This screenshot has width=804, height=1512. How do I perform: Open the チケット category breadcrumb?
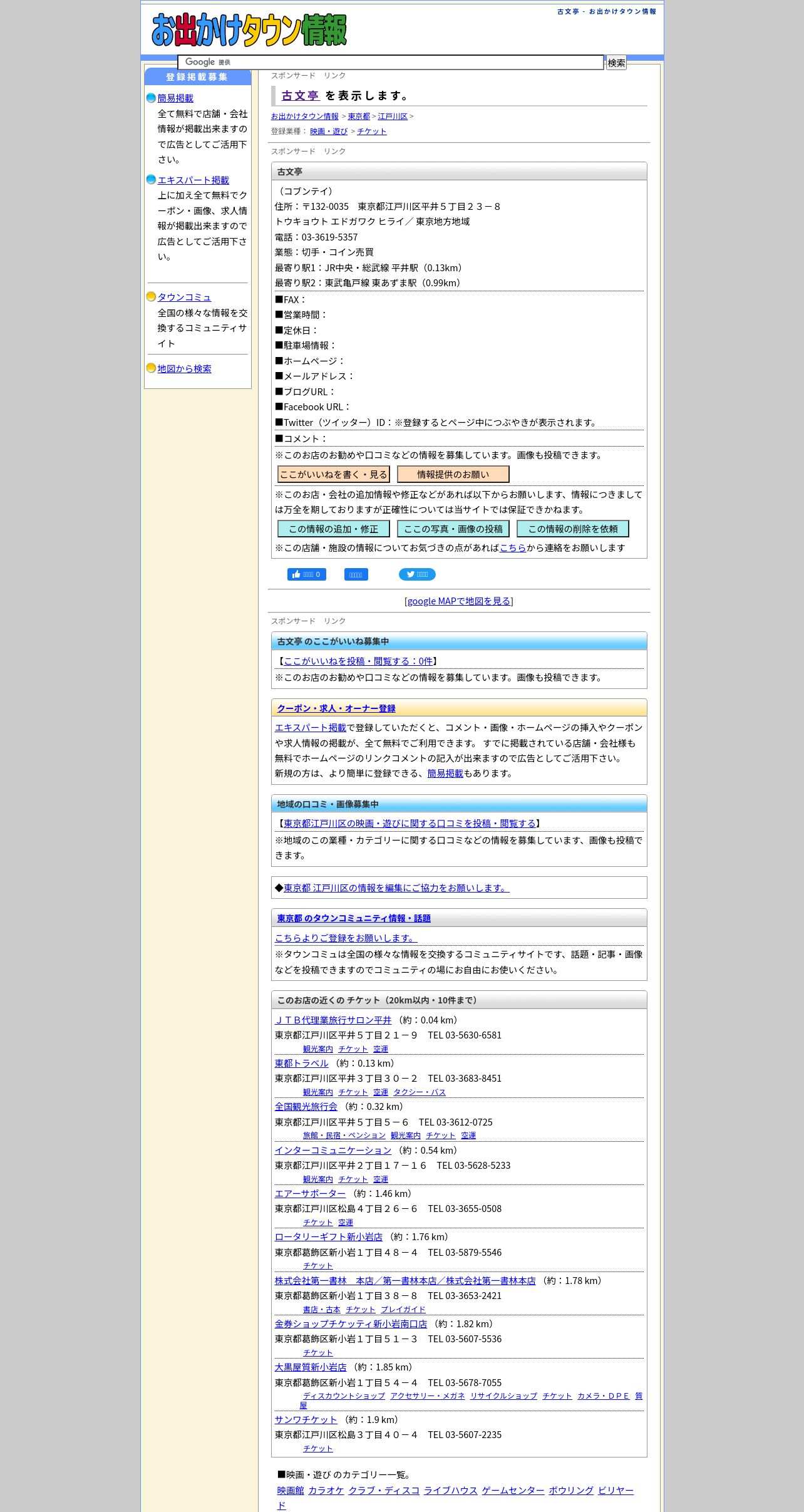point(372,132)
